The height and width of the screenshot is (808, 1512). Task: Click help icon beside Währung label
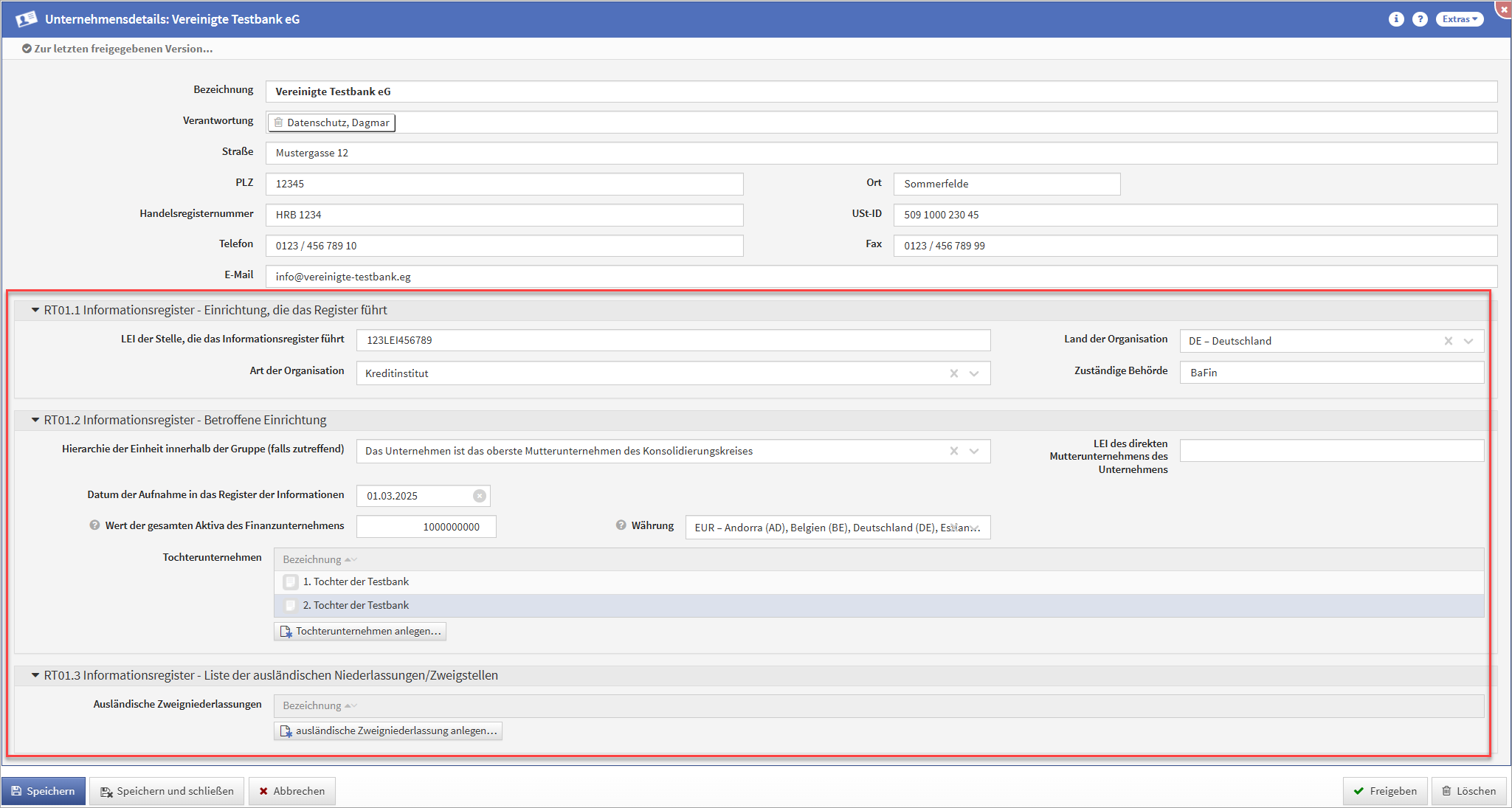click(x=621, y=525)
